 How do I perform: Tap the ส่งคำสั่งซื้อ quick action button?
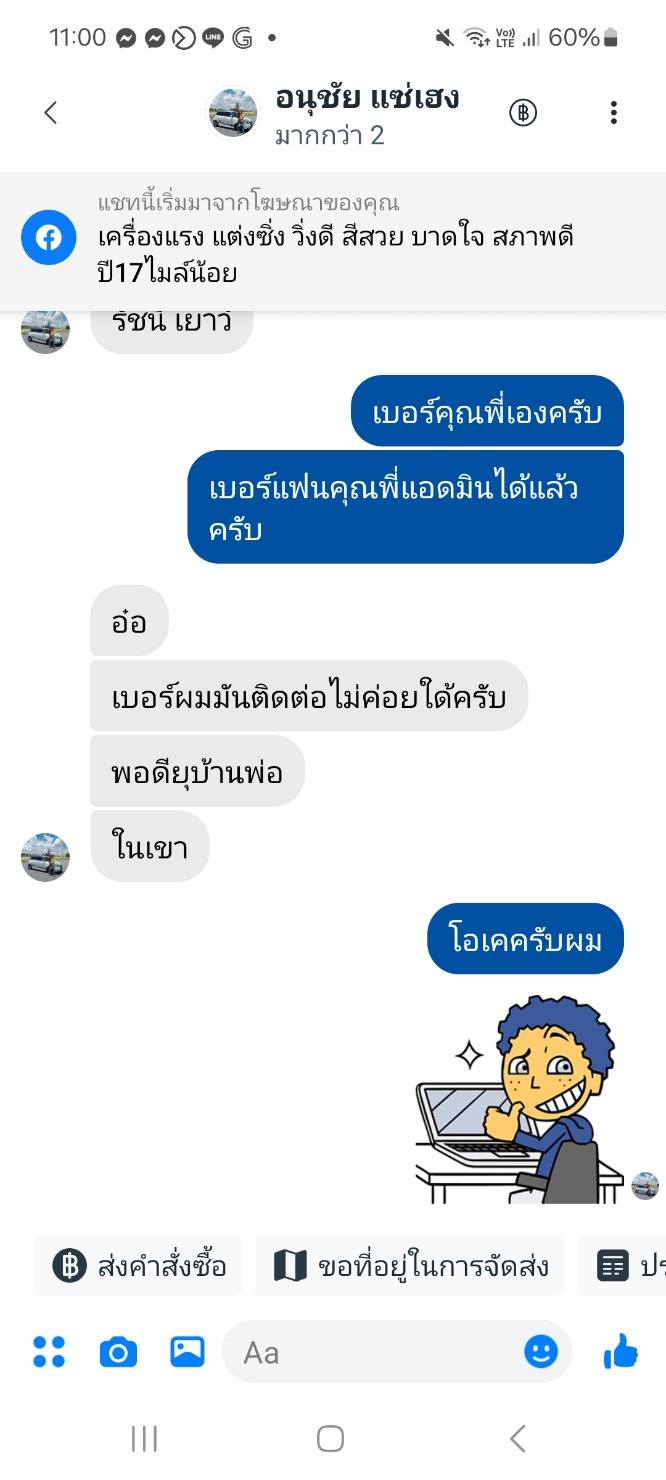139,1266
